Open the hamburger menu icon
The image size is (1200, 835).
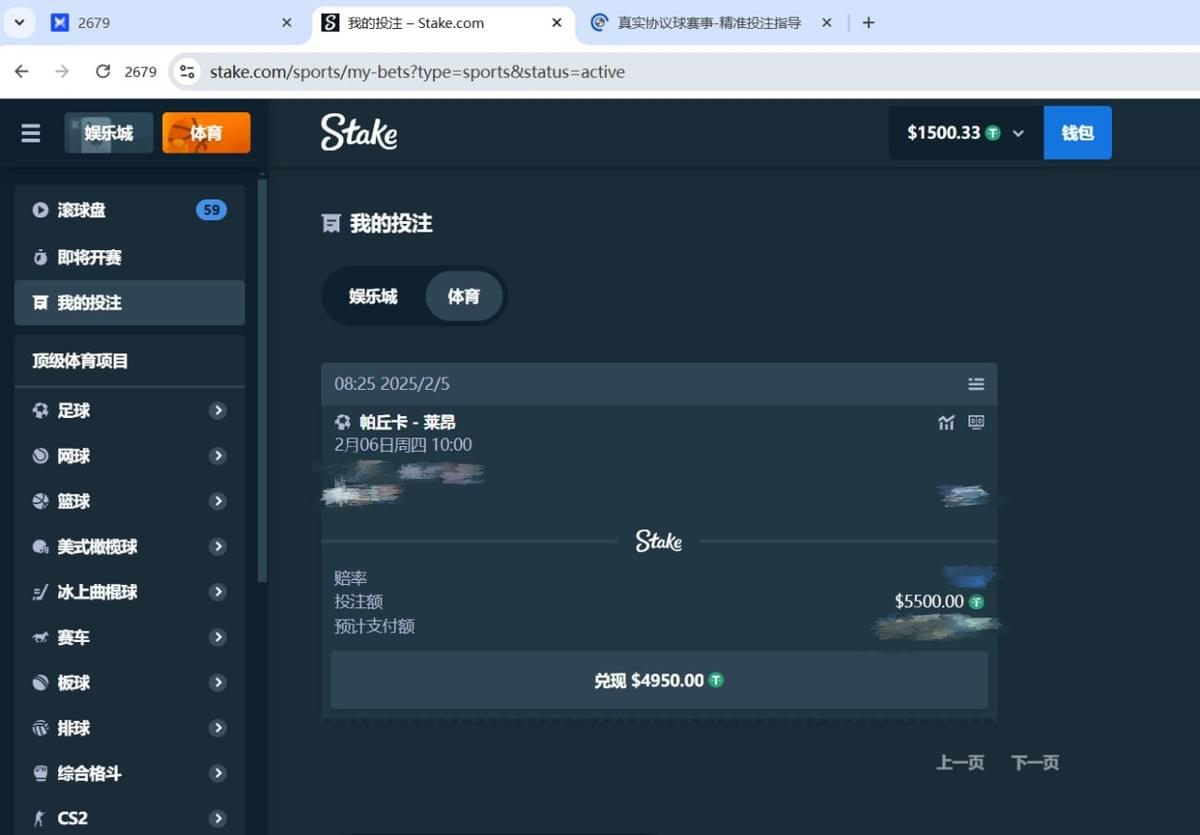31,133
